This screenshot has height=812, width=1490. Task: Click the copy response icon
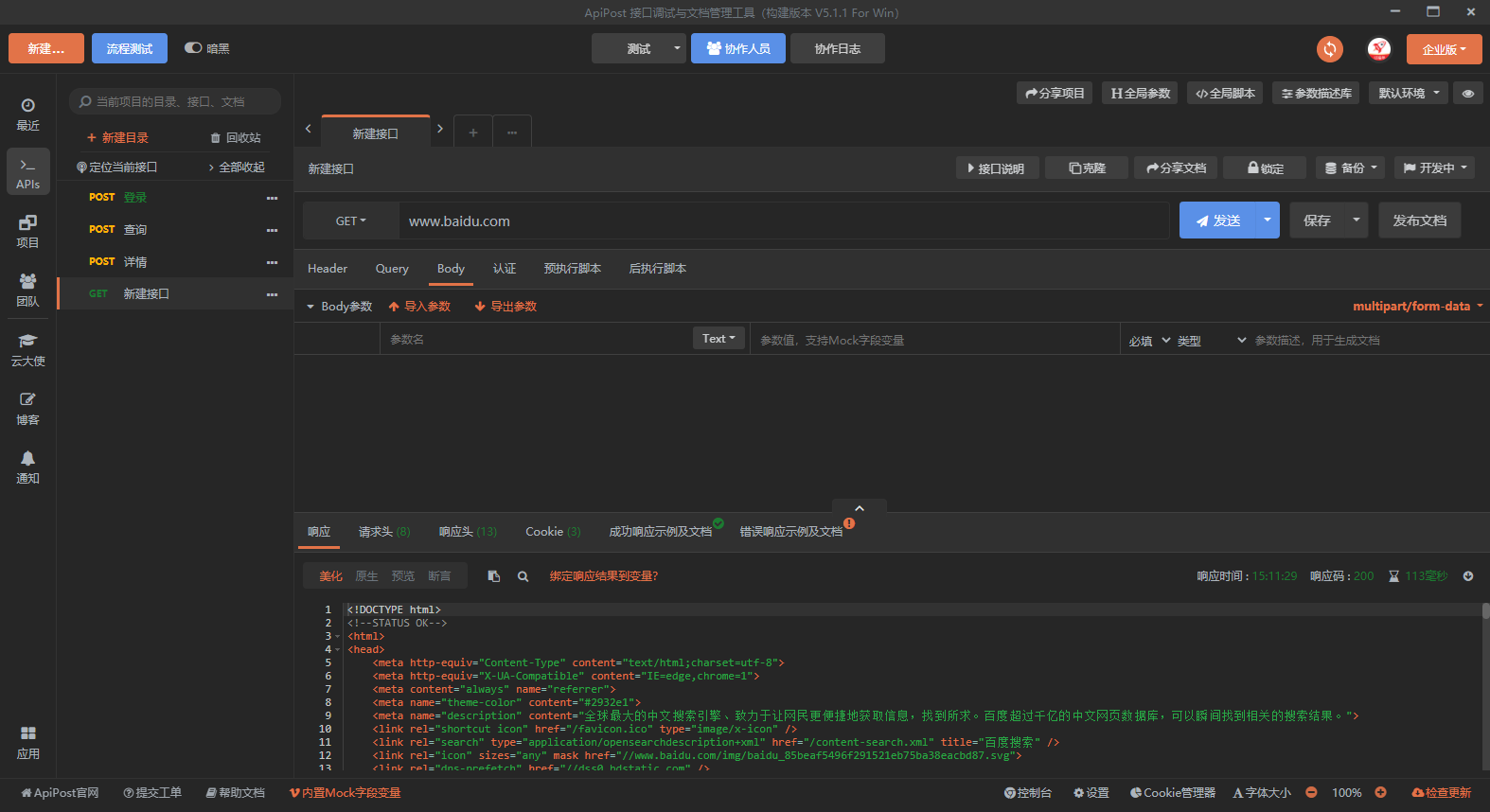pyautogui.click(x=493, y=576)
